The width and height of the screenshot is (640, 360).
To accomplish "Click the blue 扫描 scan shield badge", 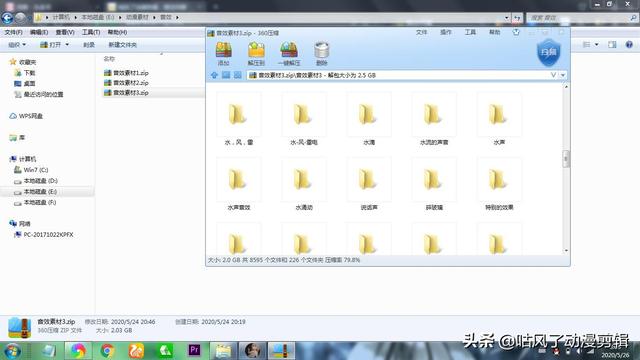I will click(x=548, y=52).
